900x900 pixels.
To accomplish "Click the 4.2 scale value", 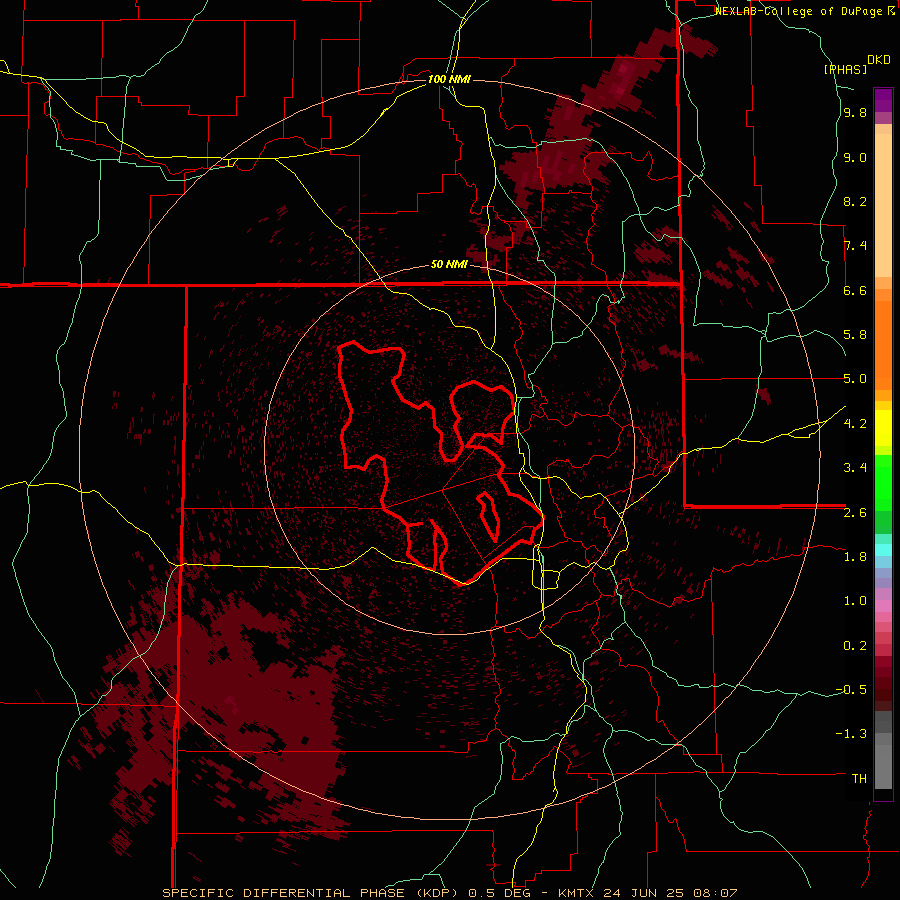I will point(855,424).
